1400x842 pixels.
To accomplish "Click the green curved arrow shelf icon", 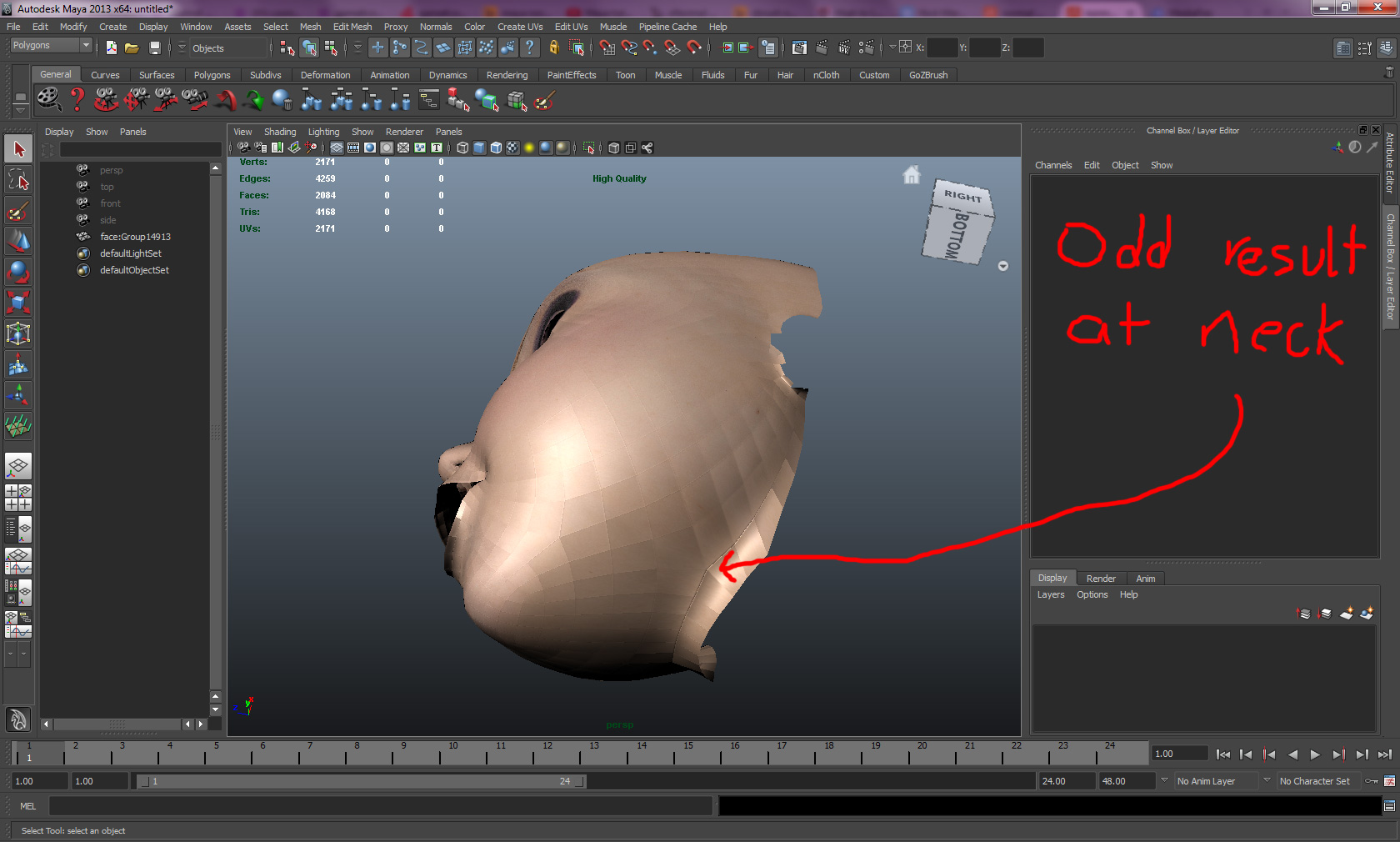I will (x=254, y=100).
